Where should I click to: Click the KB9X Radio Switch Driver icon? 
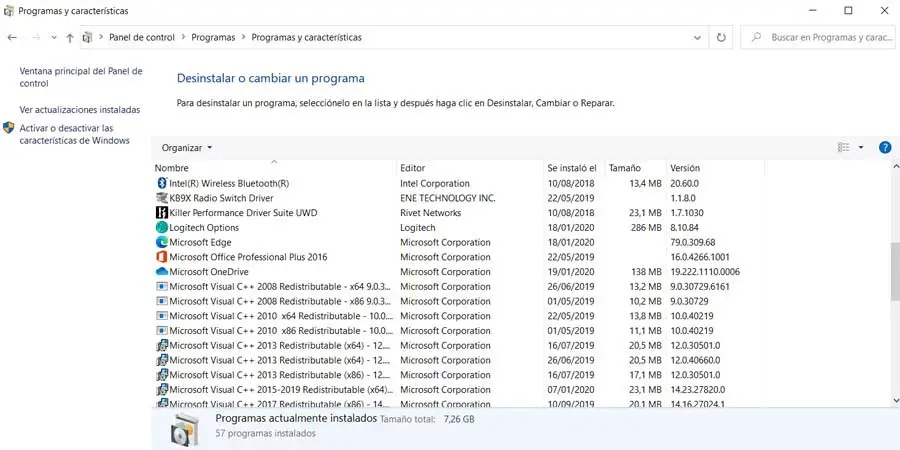[x=162, y=198]
